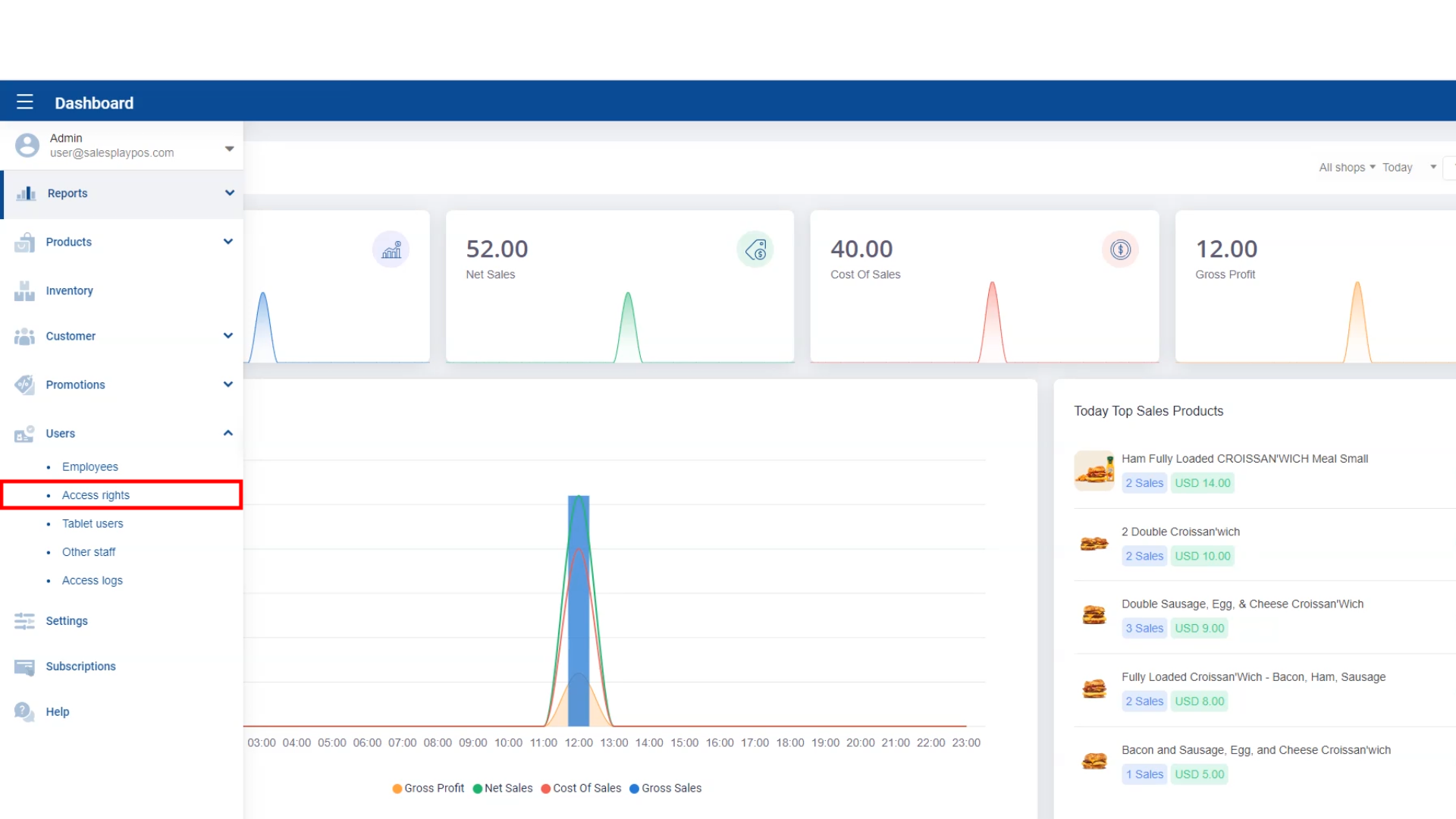This screenshot has width=1456, height=819.
Task: Open Employees submenu item
Action: pyautogui.click(x=89, y=467)
